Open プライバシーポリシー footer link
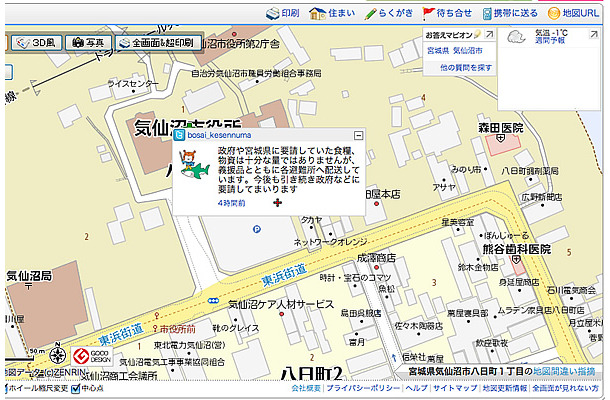Image resolution: width=610 pixels, height=400 pixels. [363, 388]
